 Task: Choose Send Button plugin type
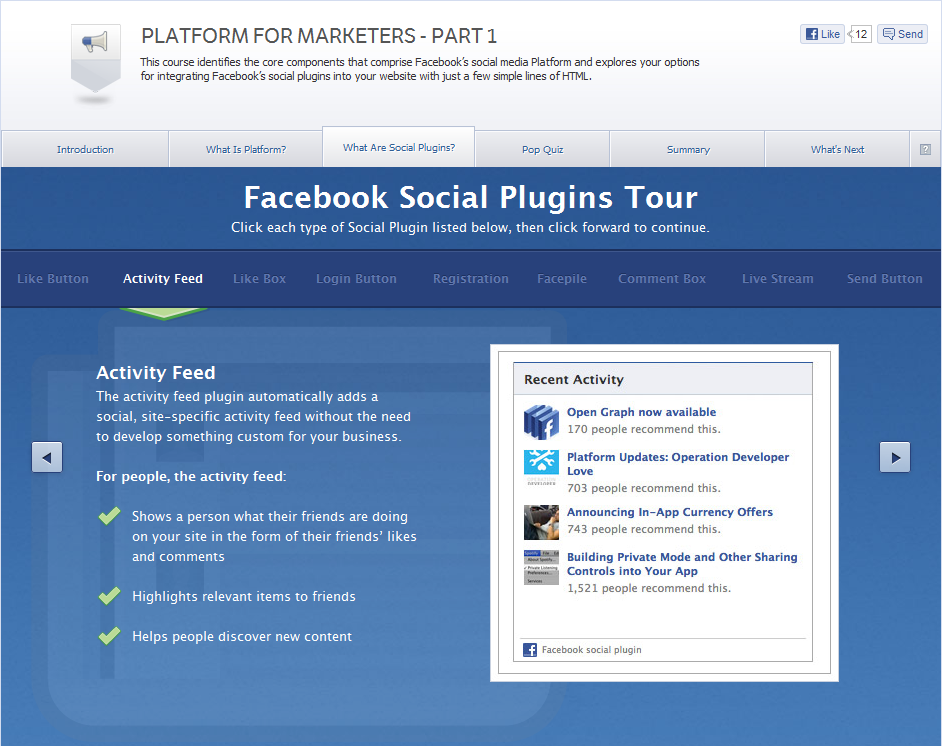tap(885, 279)
